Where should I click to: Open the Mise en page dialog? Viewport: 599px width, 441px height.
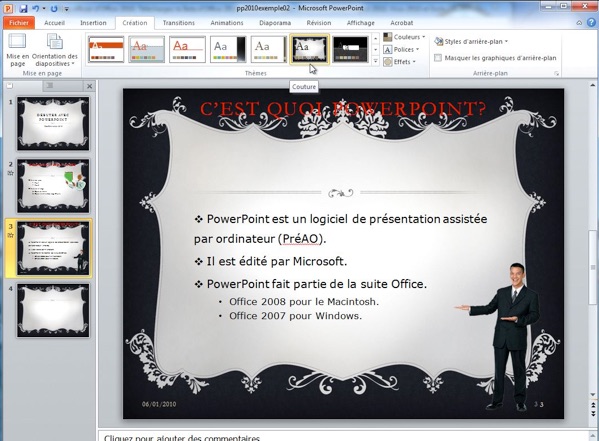(x=18, y=50)
